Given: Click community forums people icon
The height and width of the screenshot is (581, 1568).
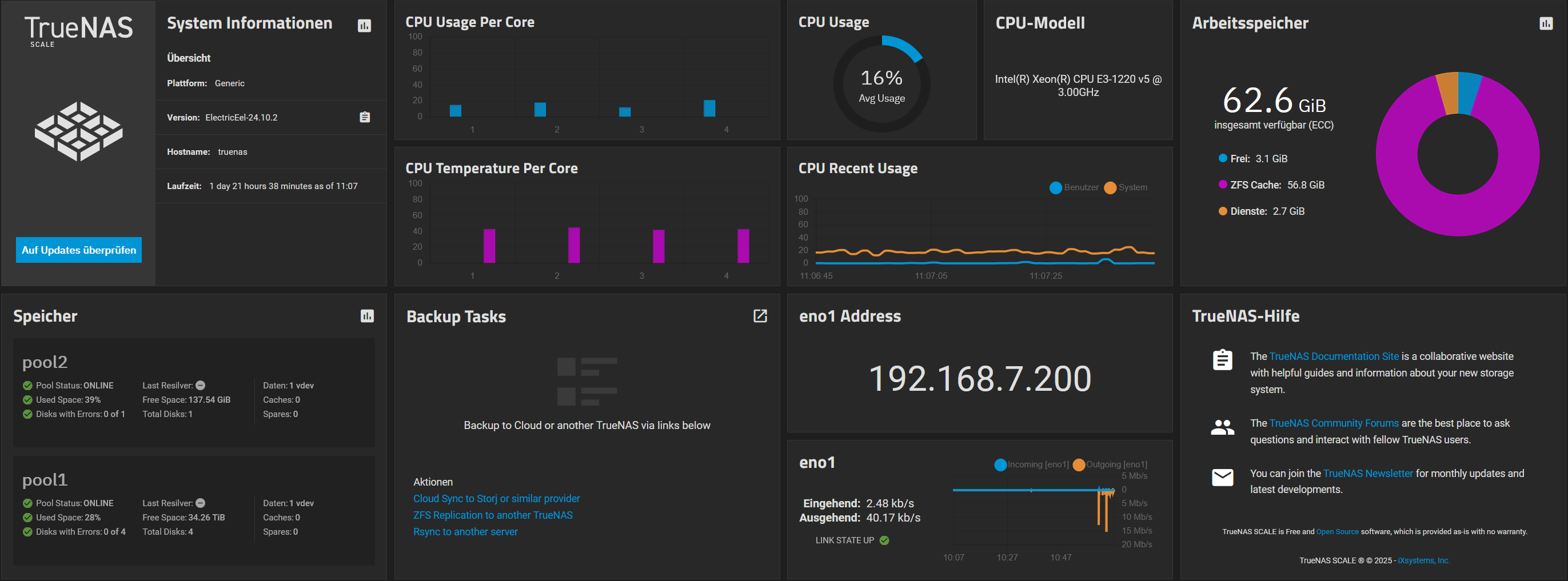Looking at the screenshot, I should coord(1222,427).
